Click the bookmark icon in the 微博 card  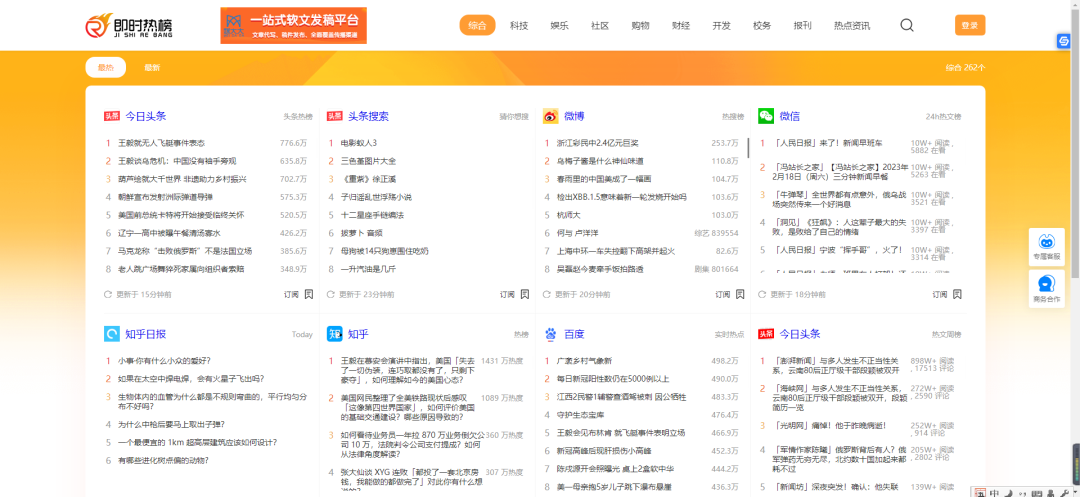[x=740, y=294]
